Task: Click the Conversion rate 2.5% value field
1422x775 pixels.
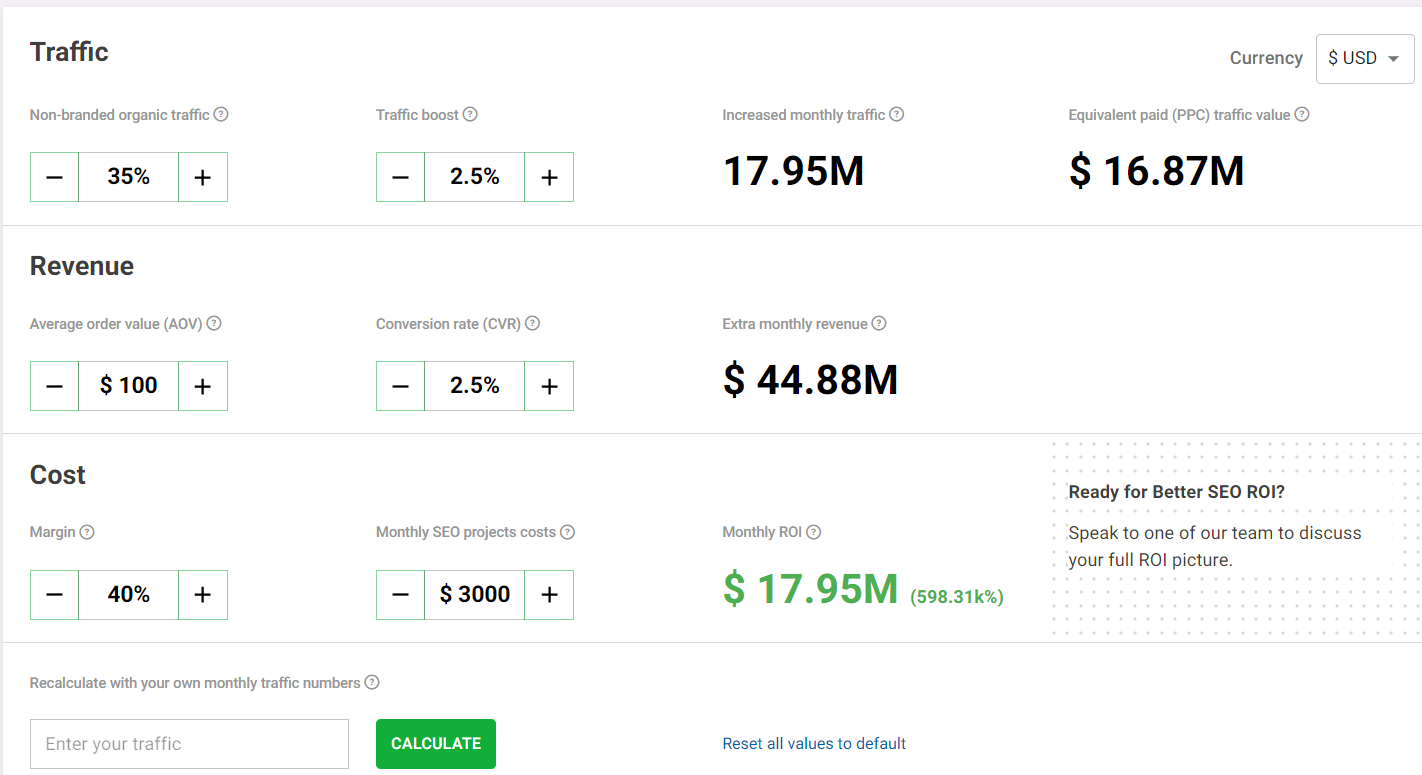Action: pos(475,386)
